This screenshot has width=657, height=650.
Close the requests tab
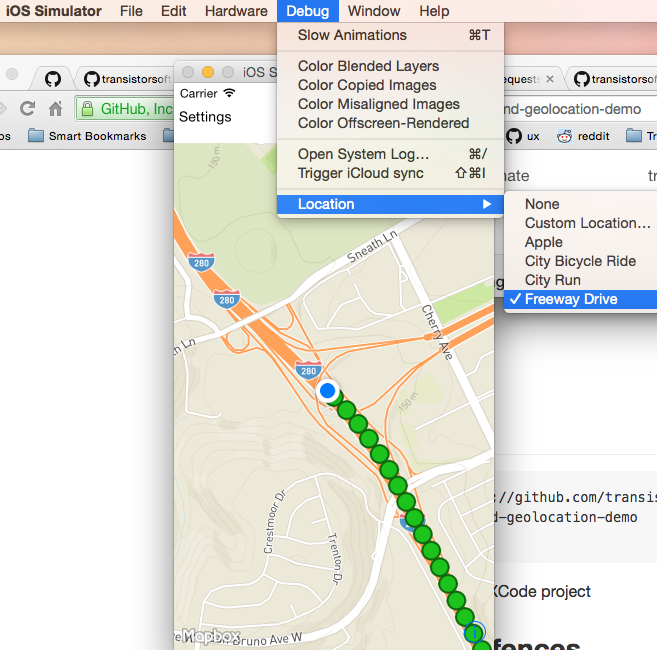(550, 79)
